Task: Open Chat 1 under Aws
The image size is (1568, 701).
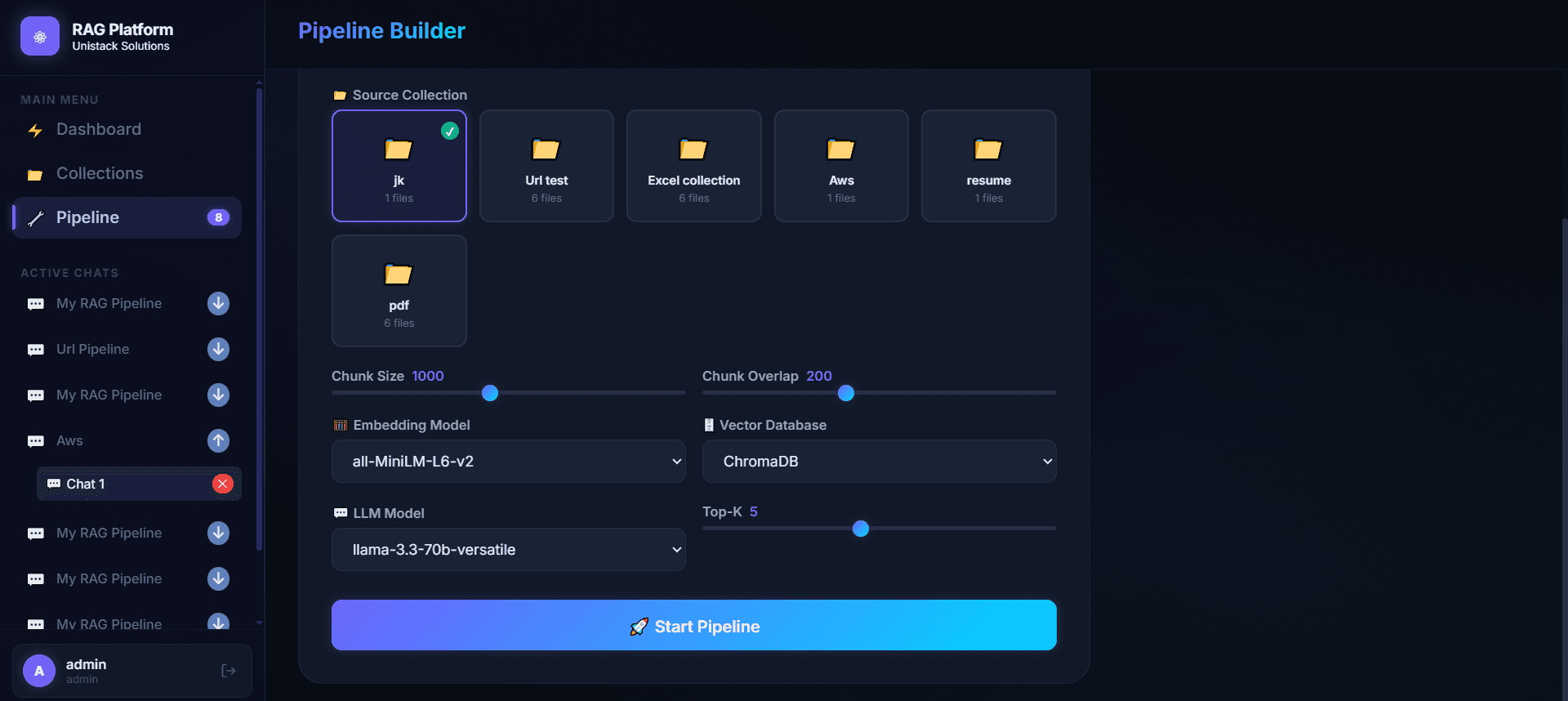Action: (x=139, y=484)
